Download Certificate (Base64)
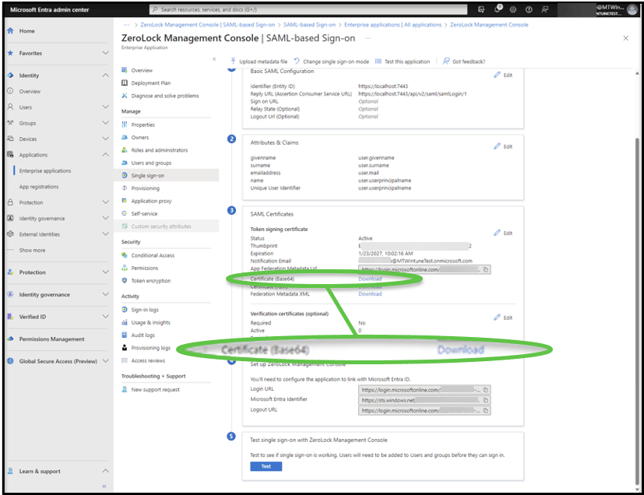The width and height of the screenshot is (644, 495). [370, 279]
